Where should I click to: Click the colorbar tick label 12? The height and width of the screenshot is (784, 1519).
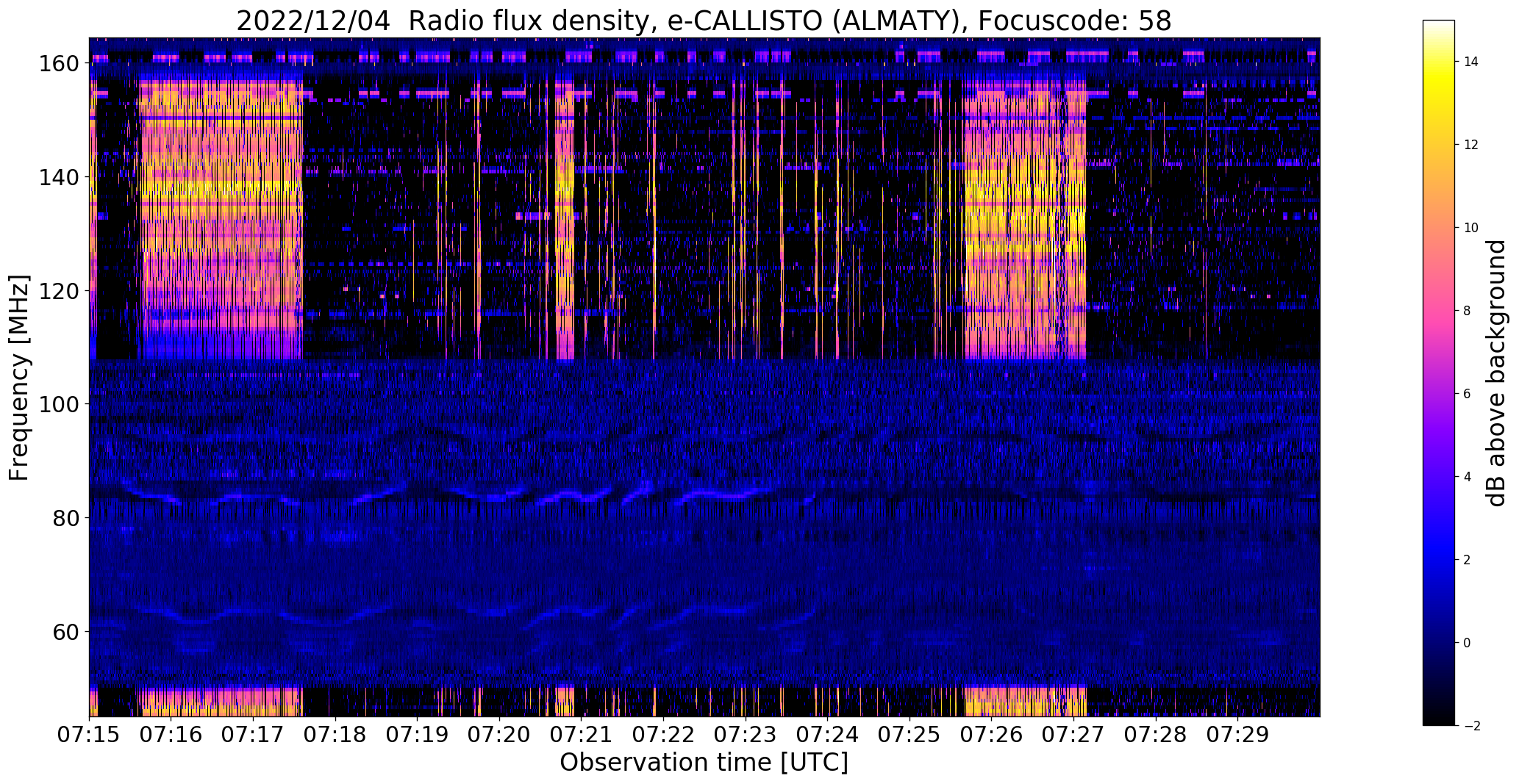1470,145
